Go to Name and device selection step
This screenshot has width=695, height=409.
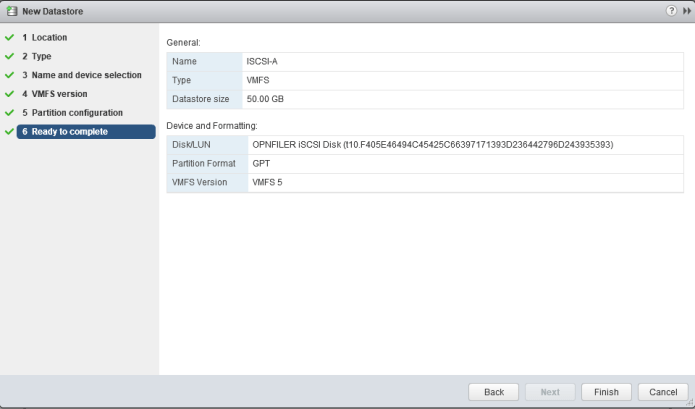pos(87,75)
